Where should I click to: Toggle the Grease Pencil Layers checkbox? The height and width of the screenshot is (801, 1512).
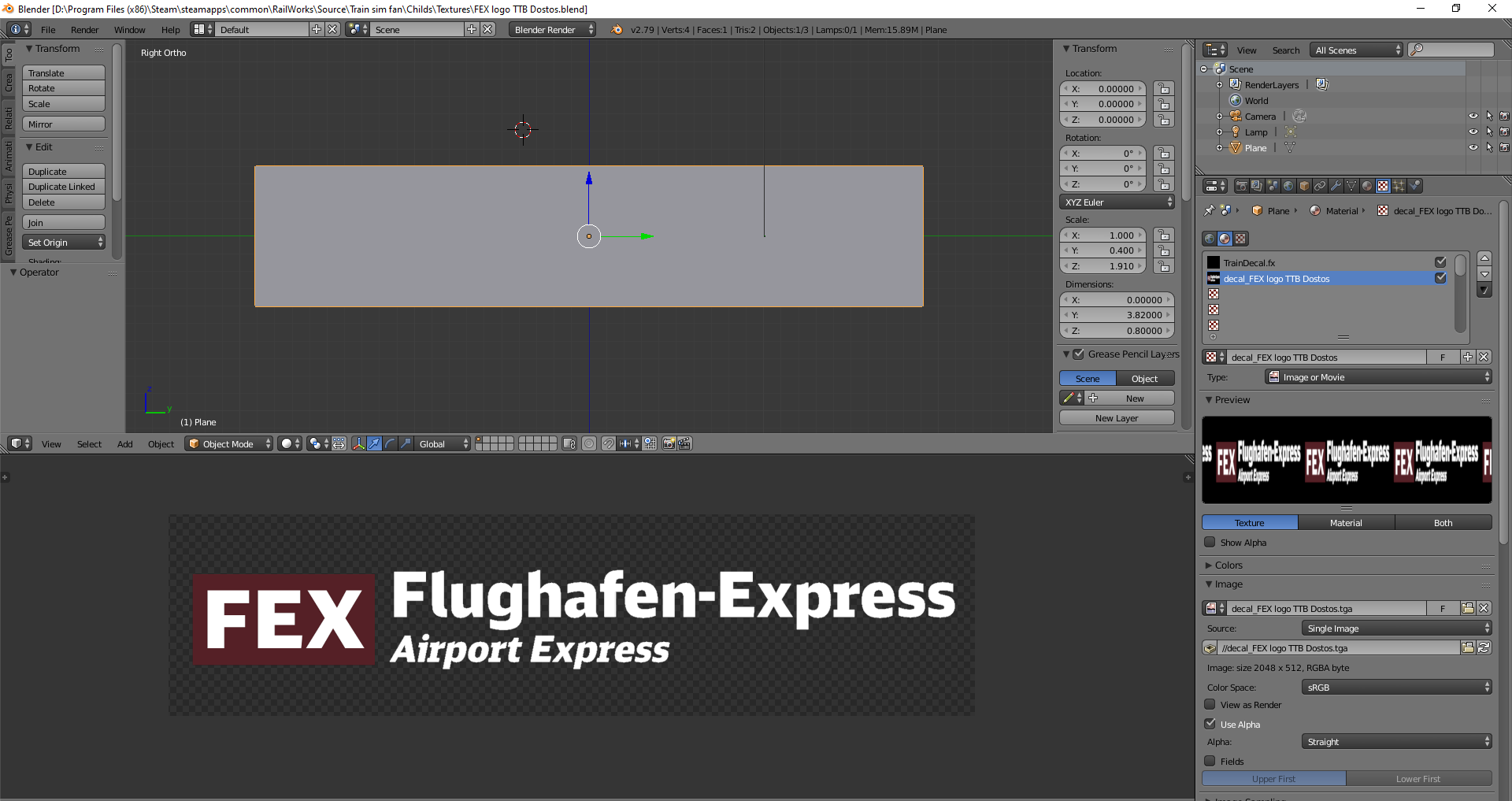tap(1079, 354)
